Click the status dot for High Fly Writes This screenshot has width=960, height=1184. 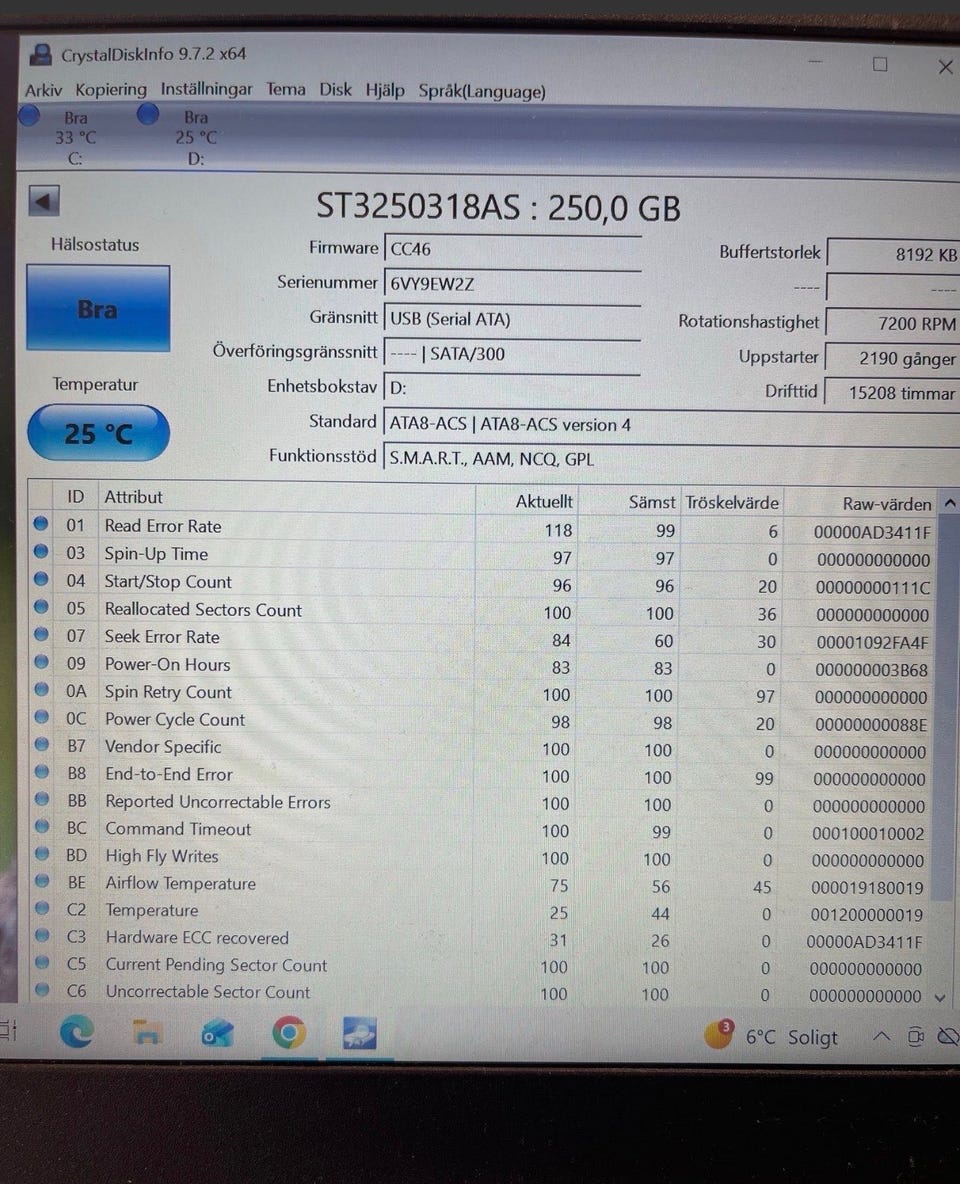42,853
